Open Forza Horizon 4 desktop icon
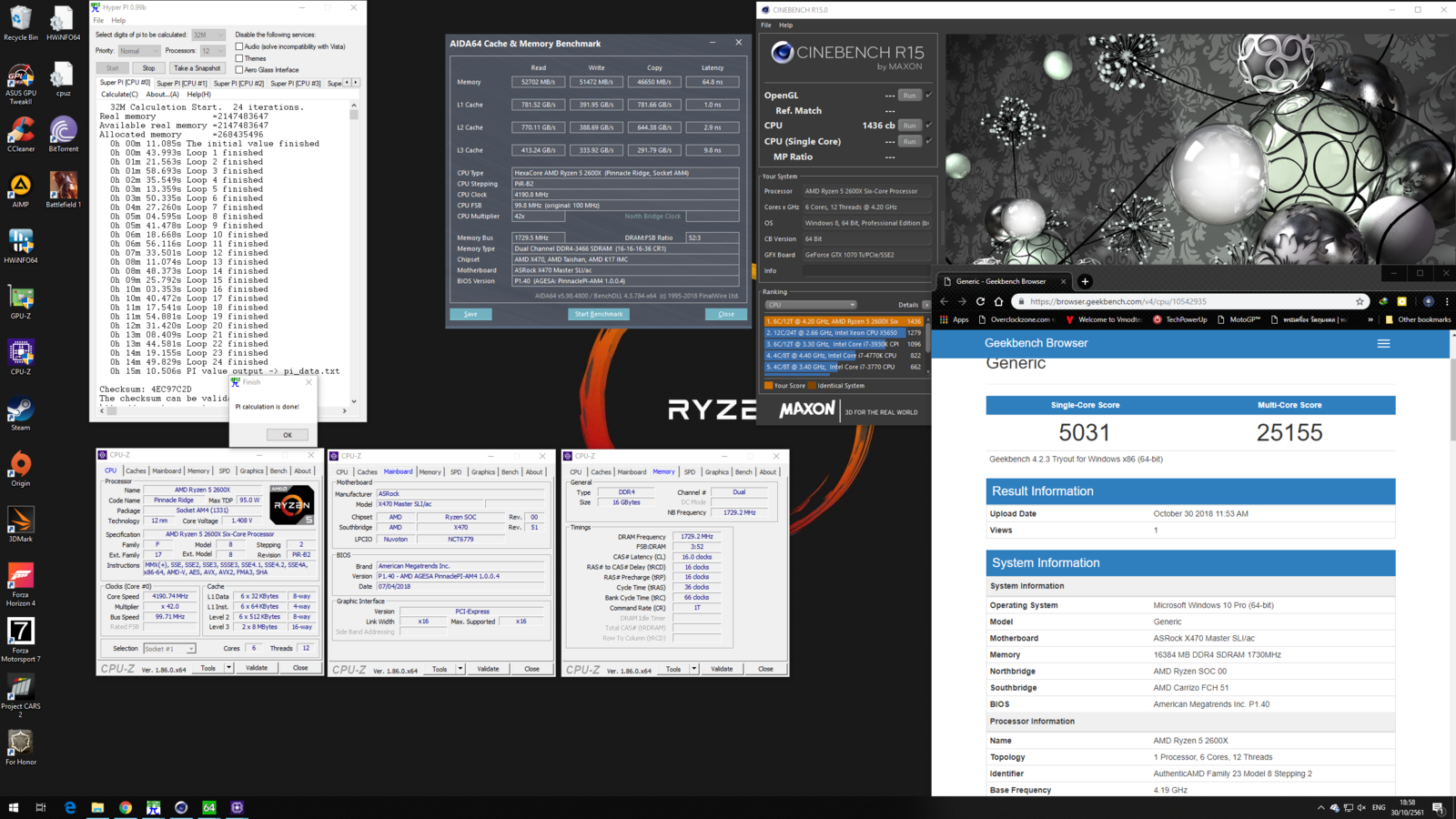Screen dimensions: 1456x819 pos(20,585)
